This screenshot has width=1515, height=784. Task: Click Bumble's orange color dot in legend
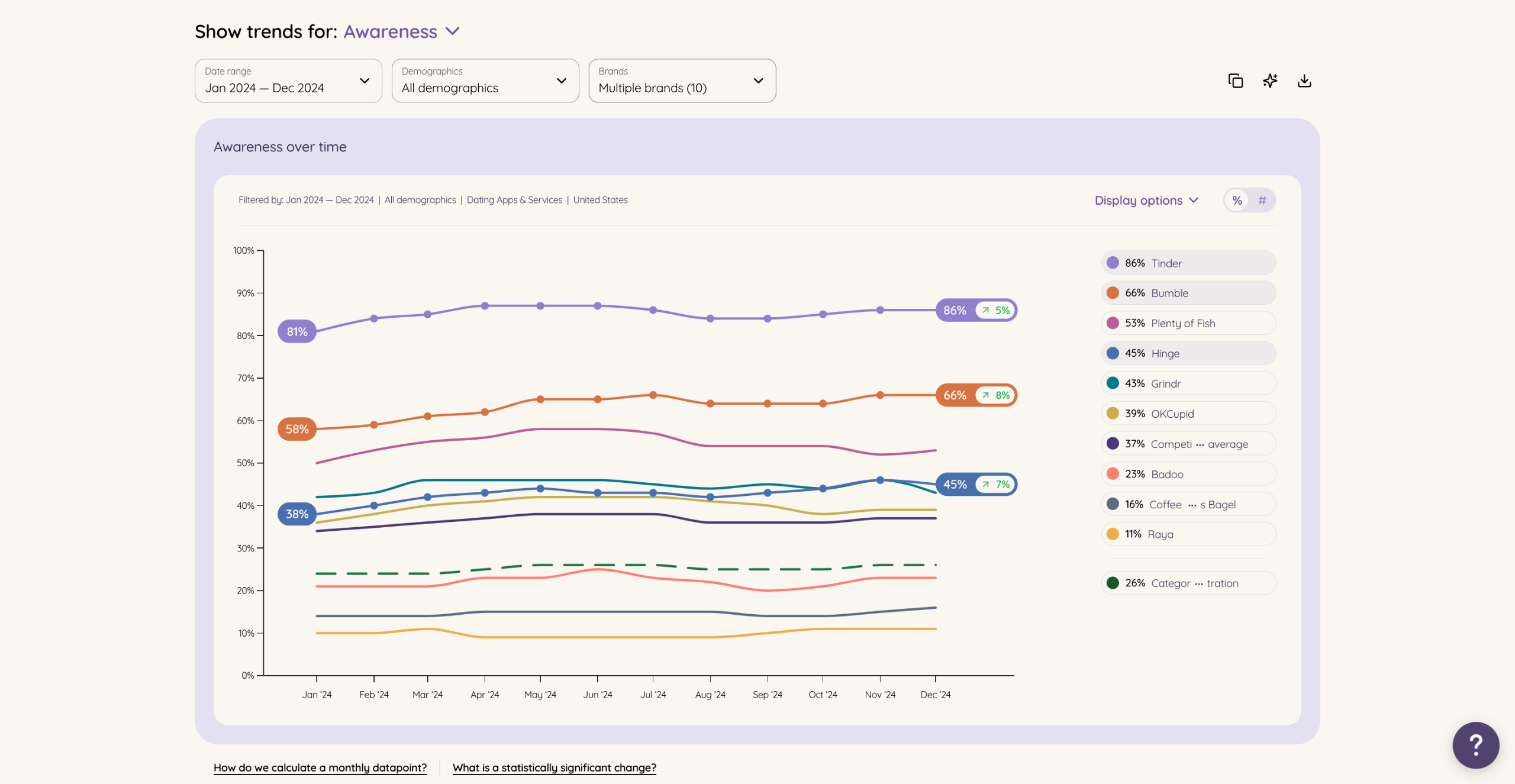click(1113, 293)
